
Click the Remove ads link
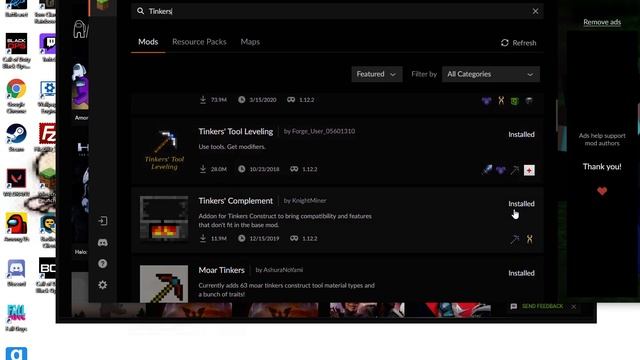pos(602,22)
